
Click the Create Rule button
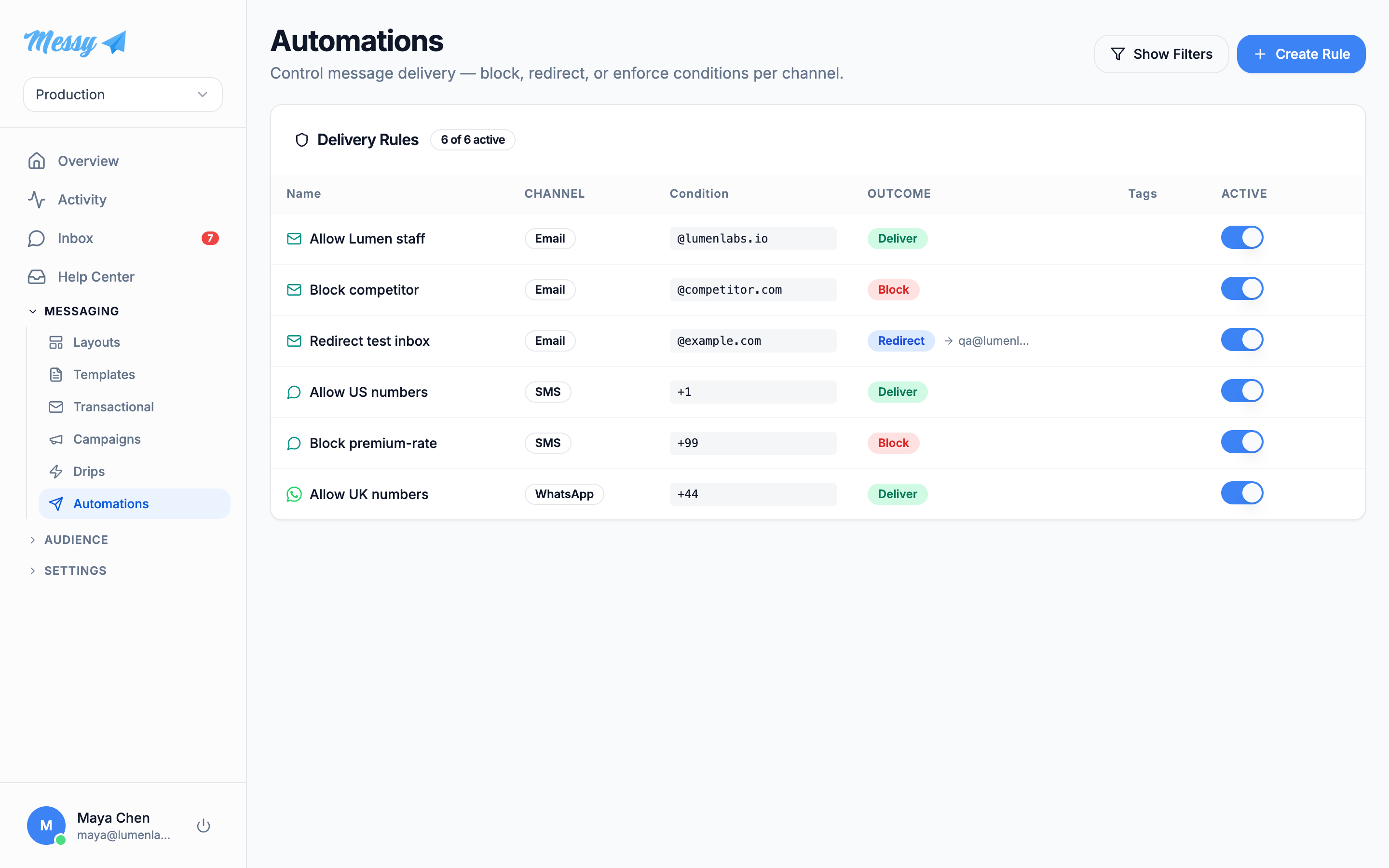tap(1301, 54)
